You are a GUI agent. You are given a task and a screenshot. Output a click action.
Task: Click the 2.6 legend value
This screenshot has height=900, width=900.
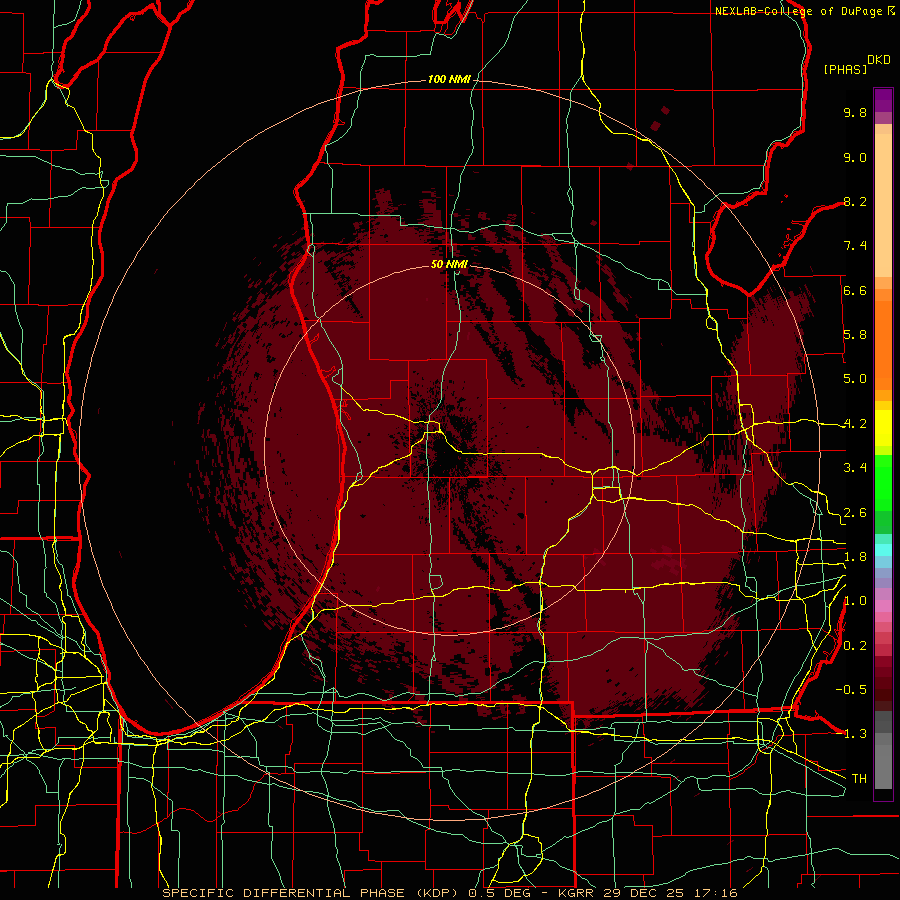pyautogui.click(x=855, y=513)
